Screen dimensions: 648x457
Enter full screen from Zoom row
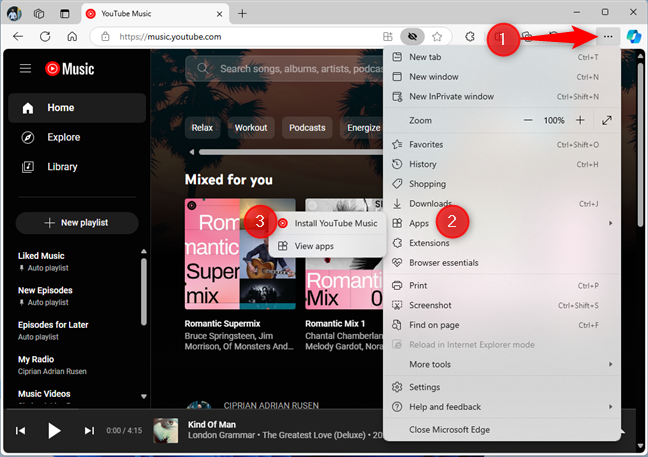[x=606, y=120]
